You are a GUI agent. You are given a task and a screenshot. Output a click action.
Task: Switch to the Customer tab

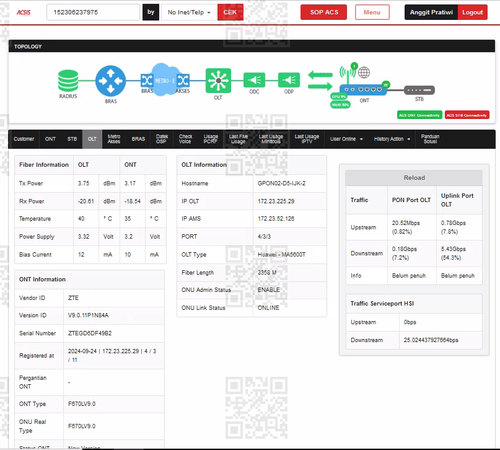24,139
